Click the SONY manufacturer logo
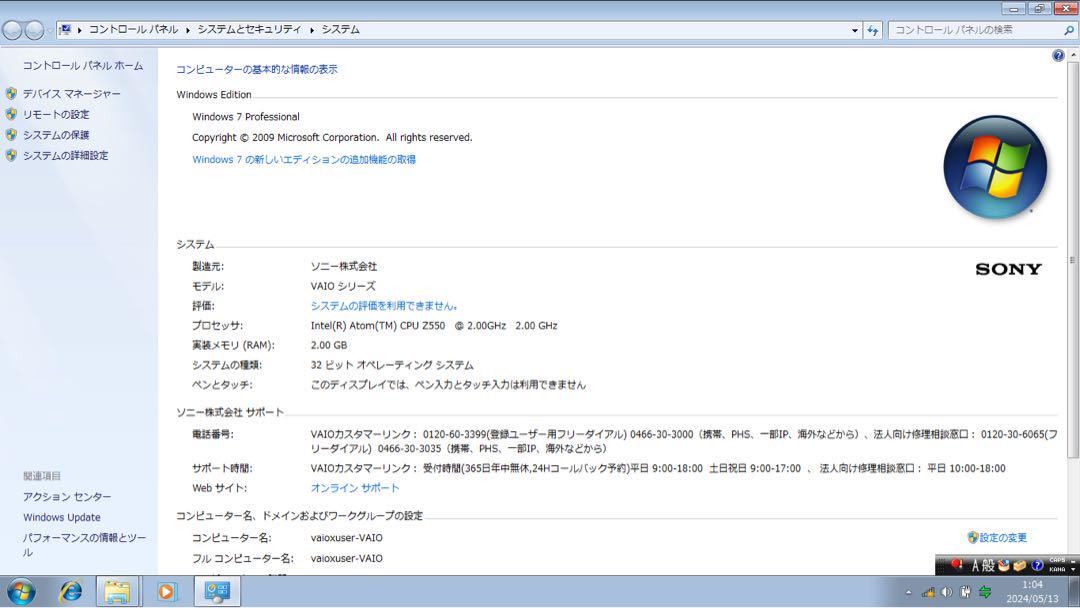The width and height of the screenshot is (1080, 608). (x=1008, y=269)
